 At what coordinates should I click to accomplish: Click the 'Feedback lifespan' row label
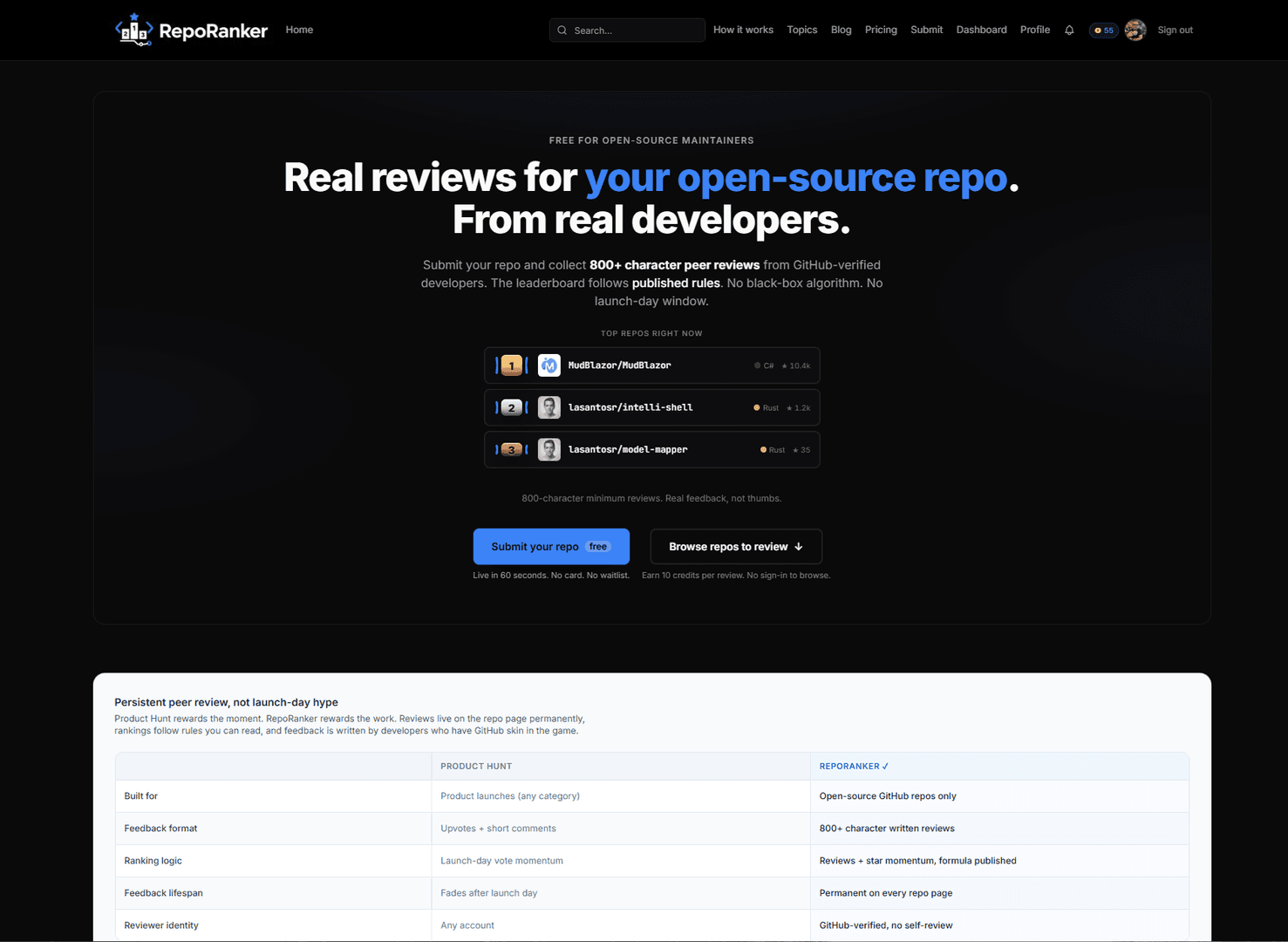coord(163,893)
